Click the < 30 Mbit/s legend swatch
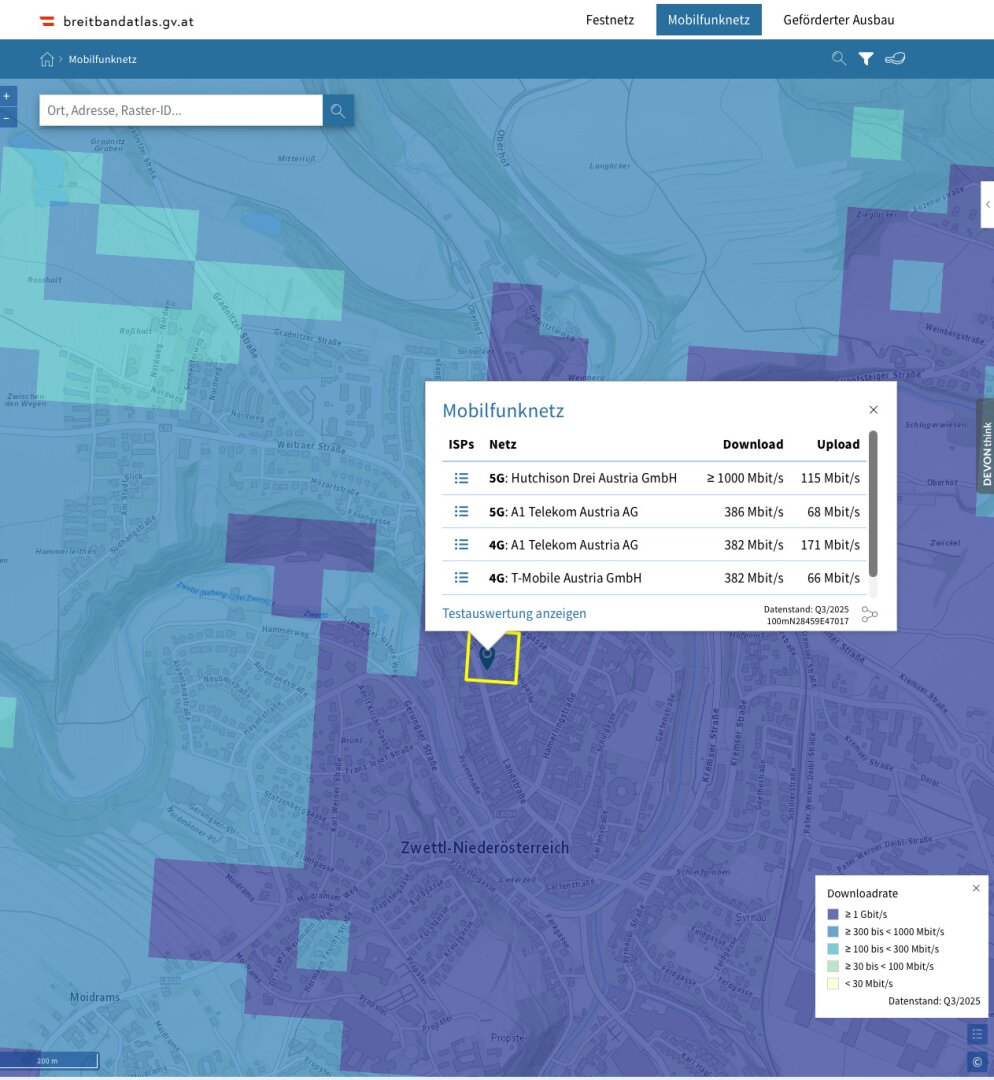This screenshot has height=1080, width=994. (833, 984)
